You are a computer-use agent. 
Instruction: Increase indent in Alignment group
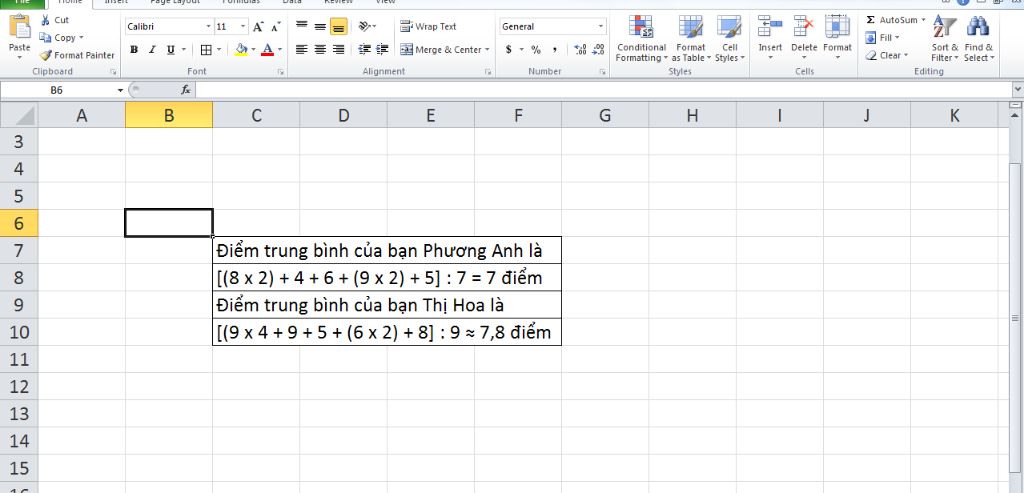pyautogui.click(x=382, y=50)
